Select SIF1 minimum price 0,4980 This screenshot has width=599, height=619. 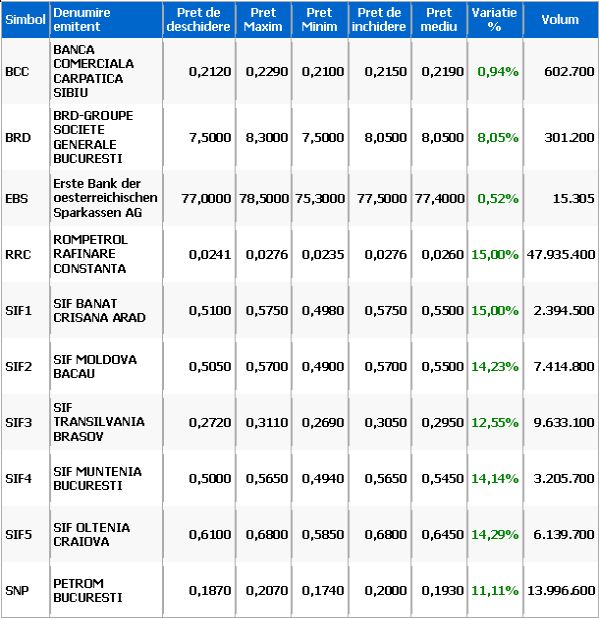323,311
